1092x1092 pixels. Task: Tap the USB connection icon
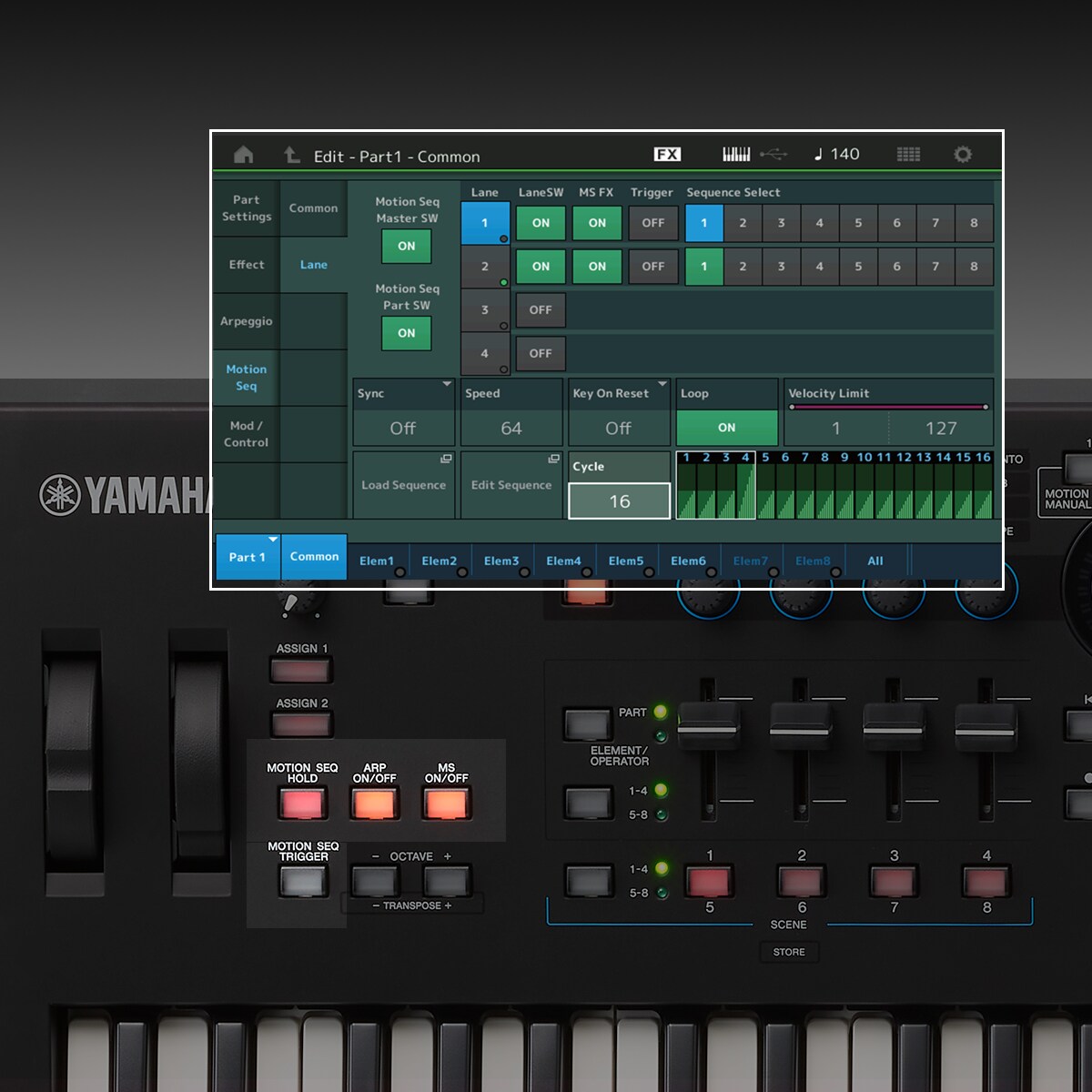[773, 155]
